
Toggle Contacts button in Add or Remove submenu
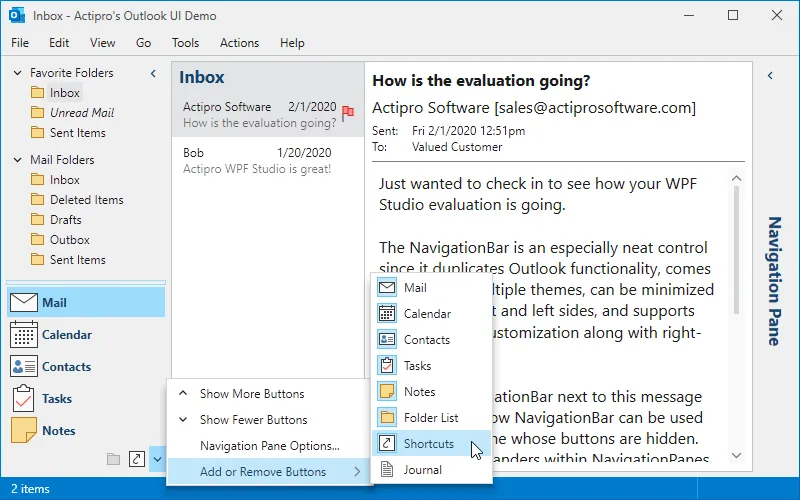432,339
